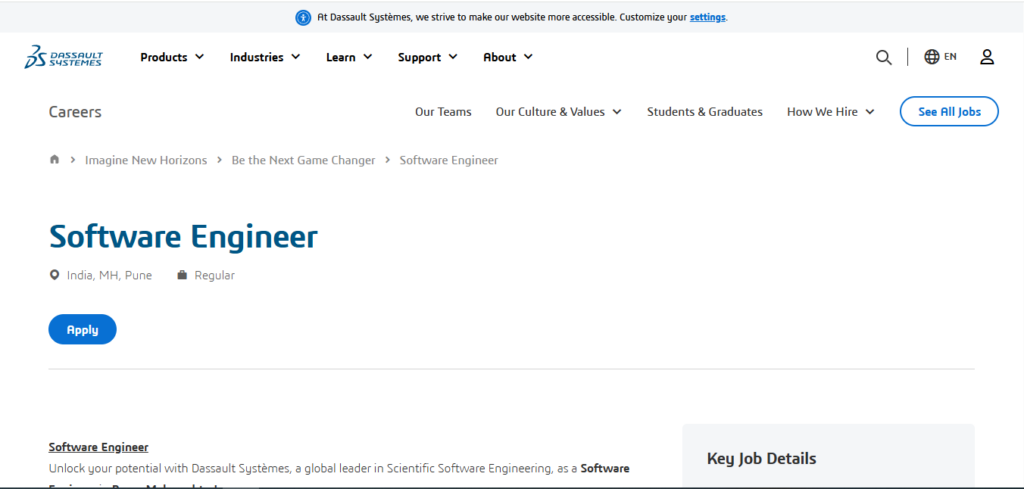Go to home via breadcrumb house icon
Image resolution: width=1024 pixels, height=489 pixels.
(x=54, y=159)
